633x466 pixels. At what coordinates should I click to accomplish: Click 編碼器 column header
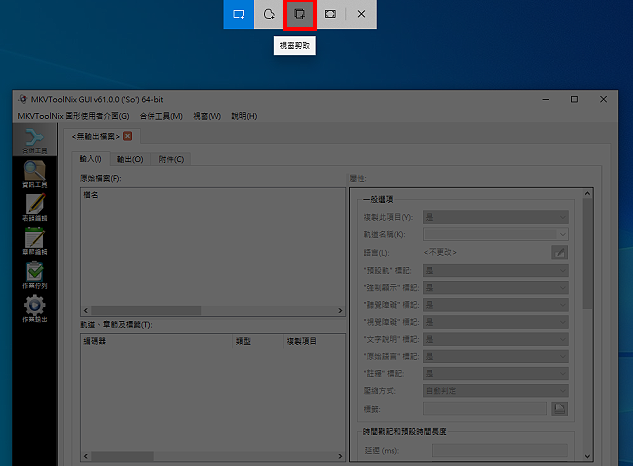[157, 341]
